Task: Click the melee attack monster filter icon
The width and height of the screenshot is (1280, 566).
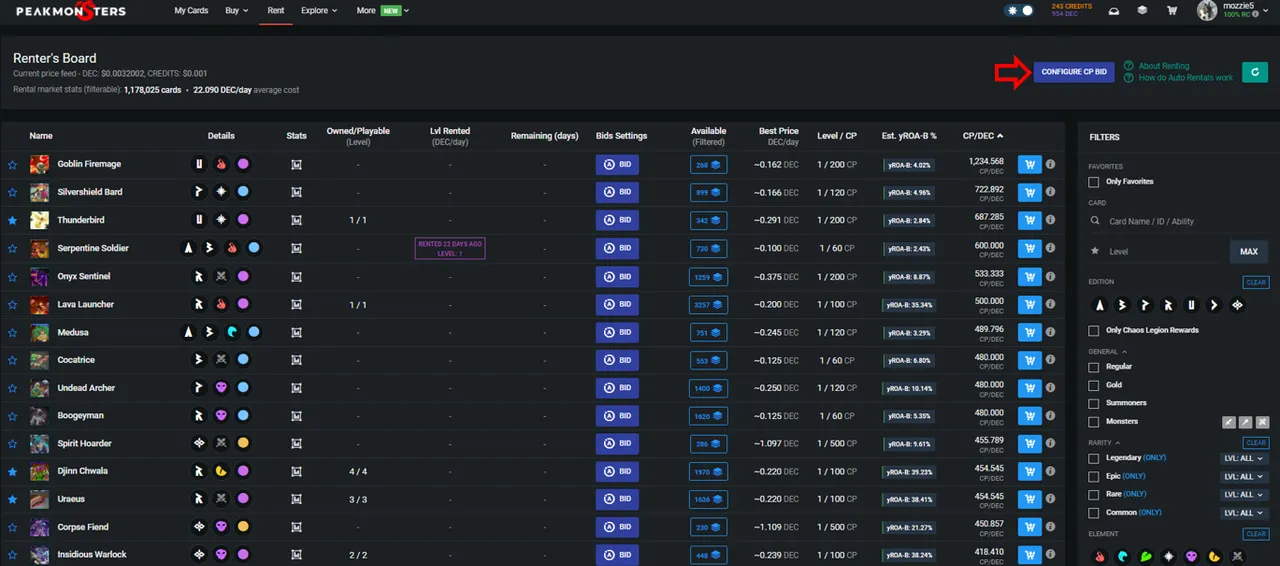Action: 1228,422
